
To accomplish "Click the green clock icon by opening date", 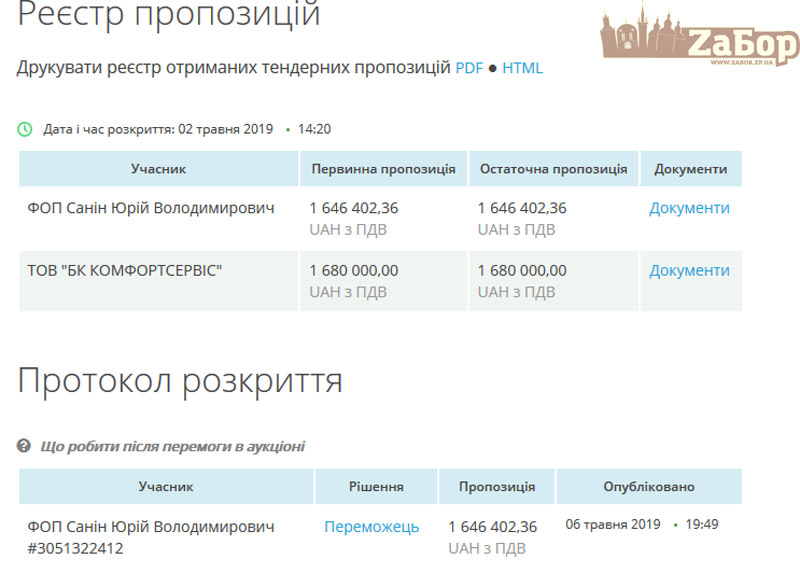I will click(x=25, y=129).
